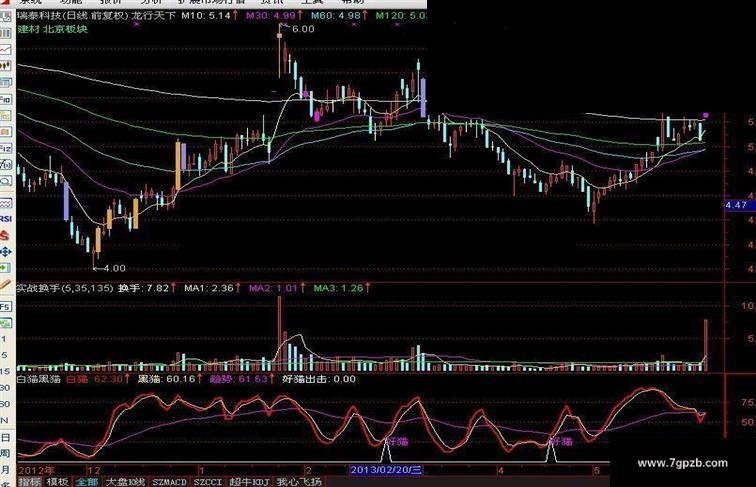Select the 30-minute period button
756x487 pixels.
click(5, 388)
